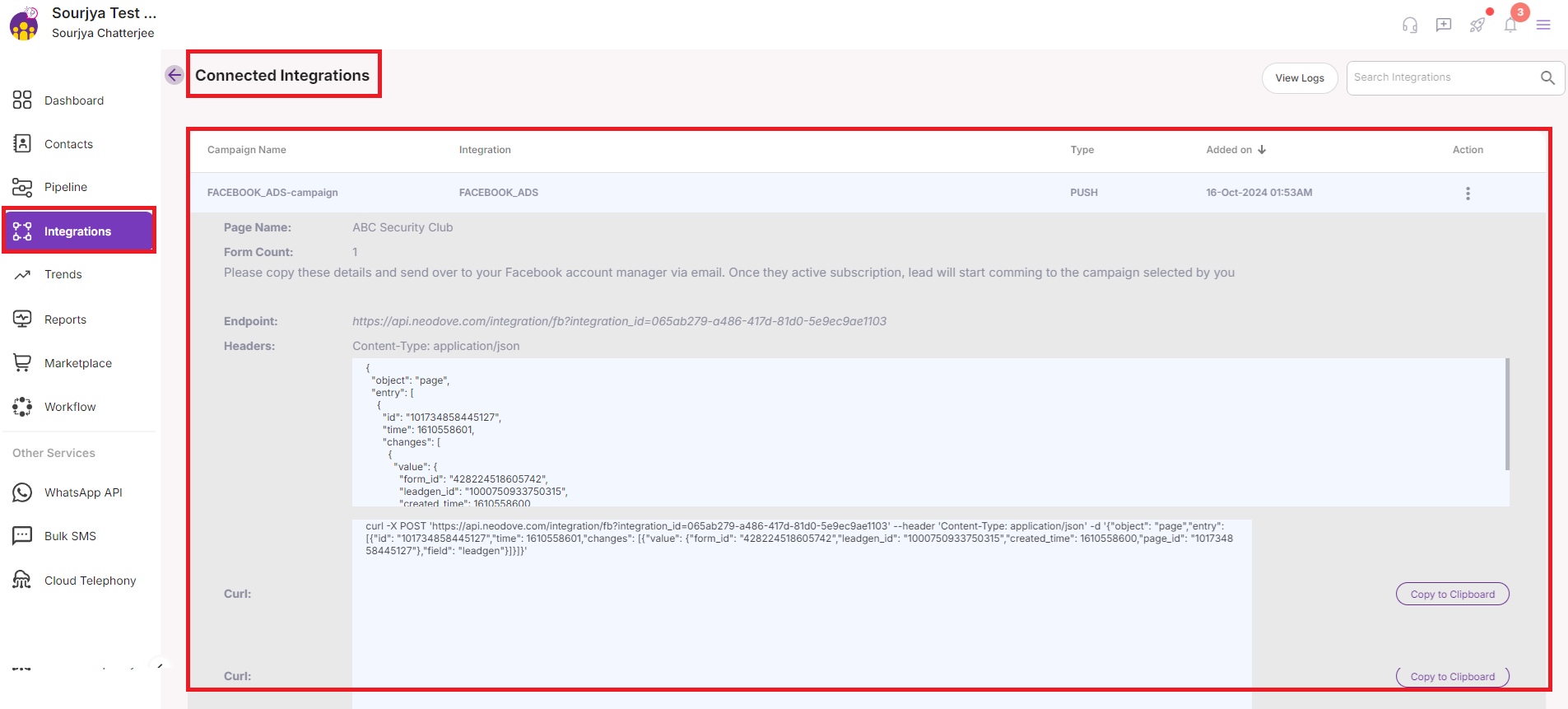1568x709 pixels.
Task: Focus the Search Integrations field
Action: pos(1442,77)
